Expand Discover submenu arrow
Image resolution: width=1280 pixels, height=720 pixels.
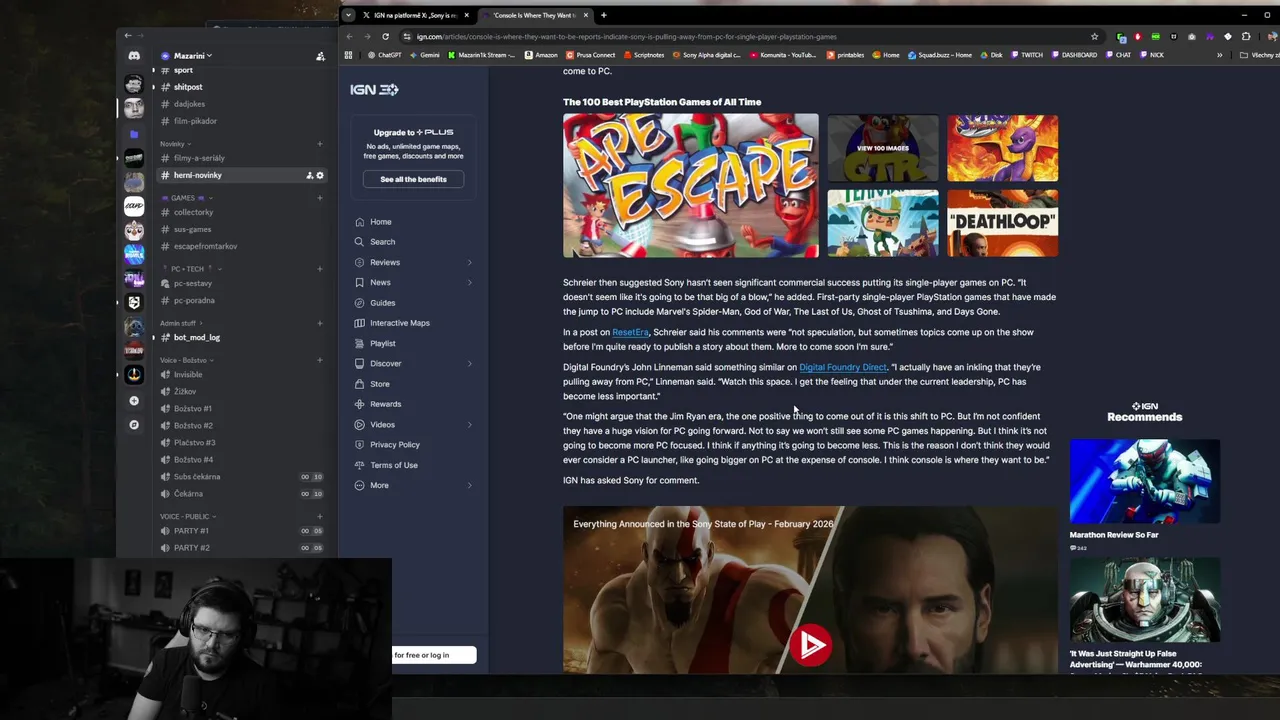click(x=470, y=363)
